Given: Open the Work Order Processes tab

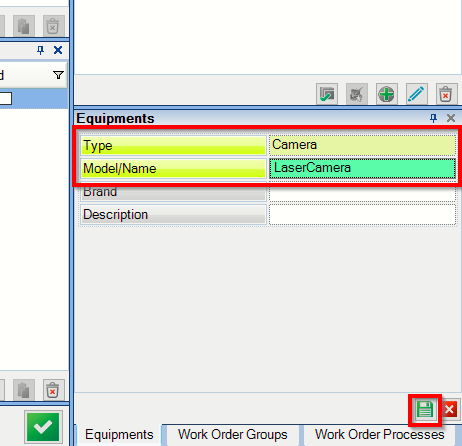Looking at the screenshot, I should click(x=379, y=435).
